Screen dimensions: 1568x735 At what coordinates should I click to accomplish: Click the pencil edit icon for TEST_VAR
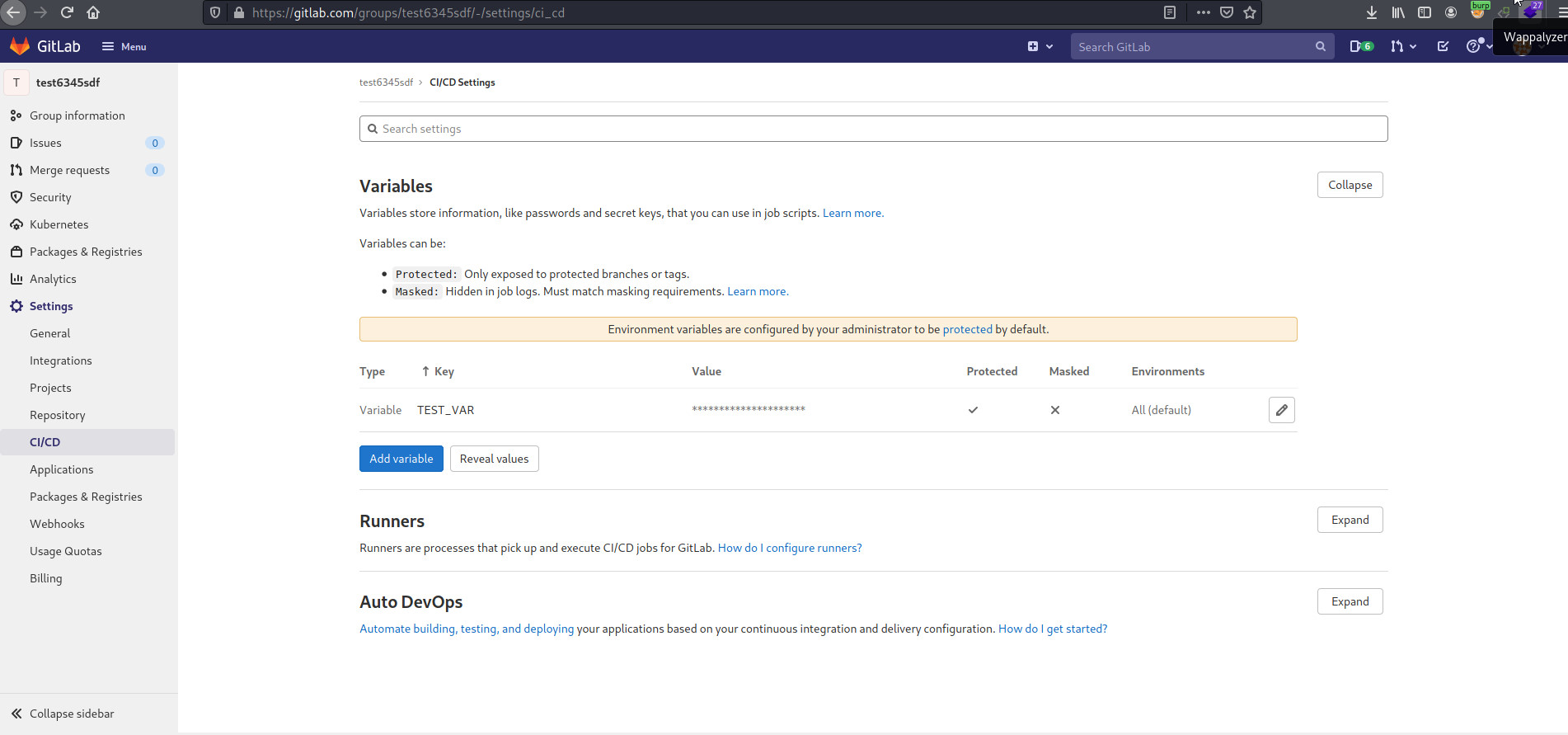tap(1281, 410)
